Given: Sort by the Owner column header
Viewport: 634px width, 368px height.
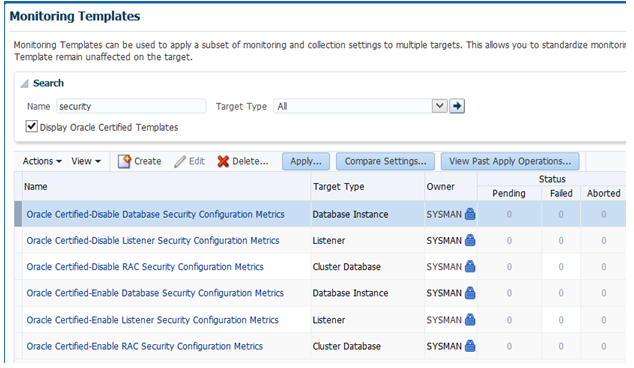Looking at the screenshot, I should pyautogui.click(x=440, y=187).
